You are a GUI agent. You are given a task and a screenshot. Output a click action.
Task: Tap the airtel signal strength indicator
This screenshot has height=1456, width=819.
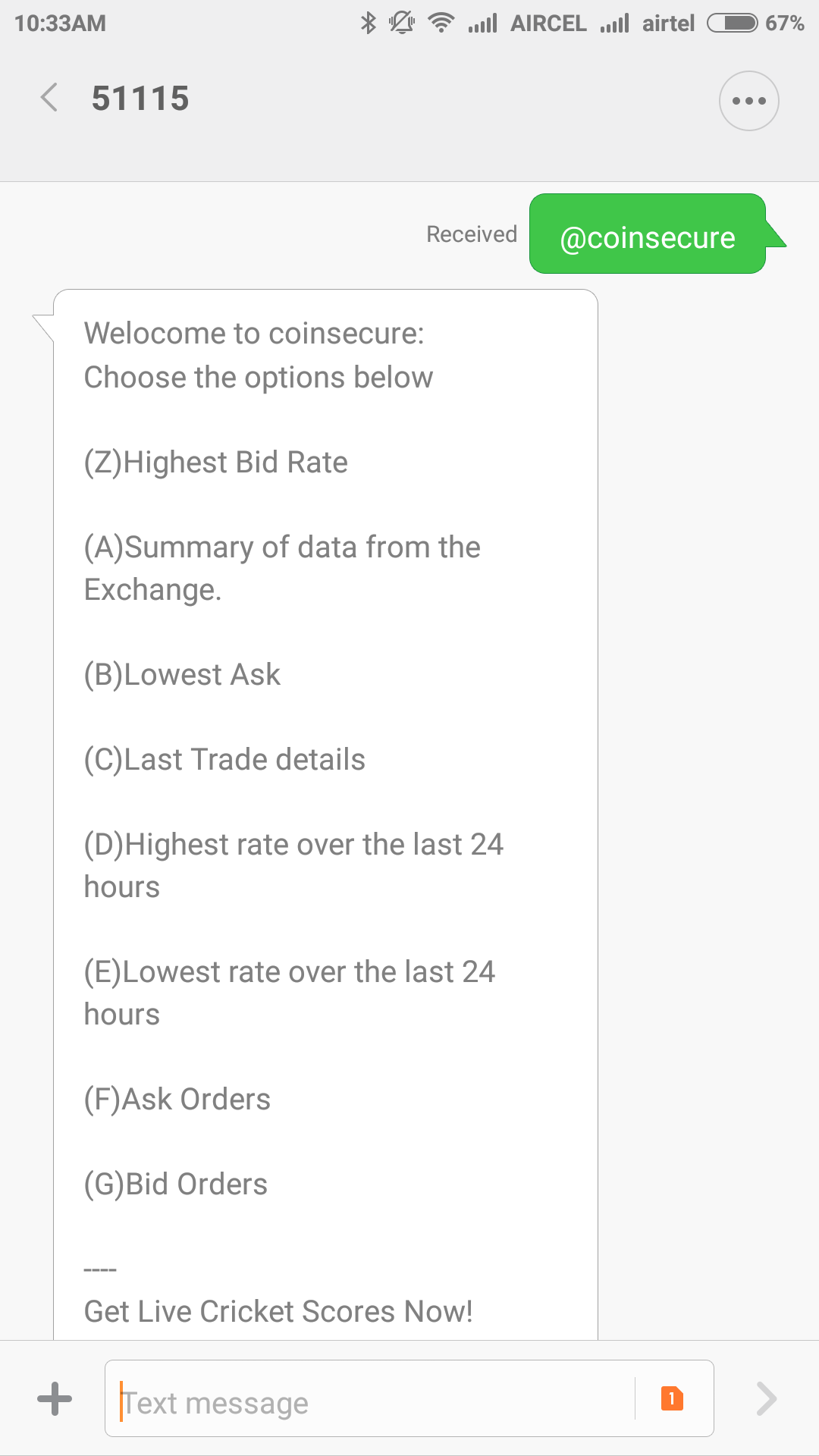coord(614,24)
